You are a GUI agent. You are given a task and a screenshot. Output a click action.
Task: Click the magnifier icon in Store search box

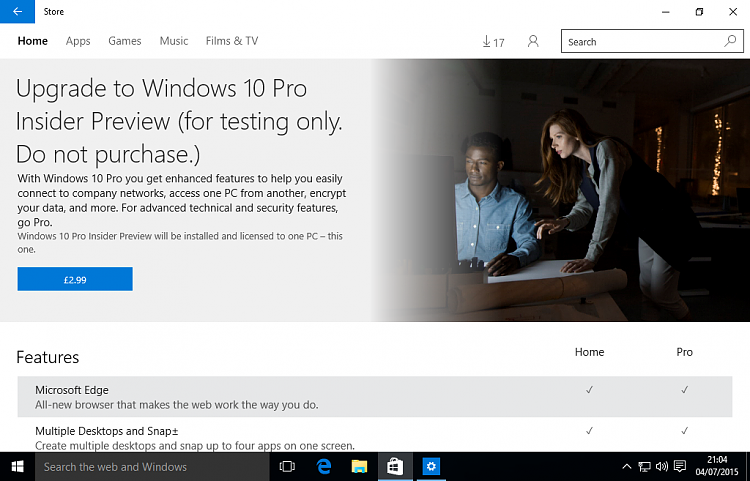[730, 42]
